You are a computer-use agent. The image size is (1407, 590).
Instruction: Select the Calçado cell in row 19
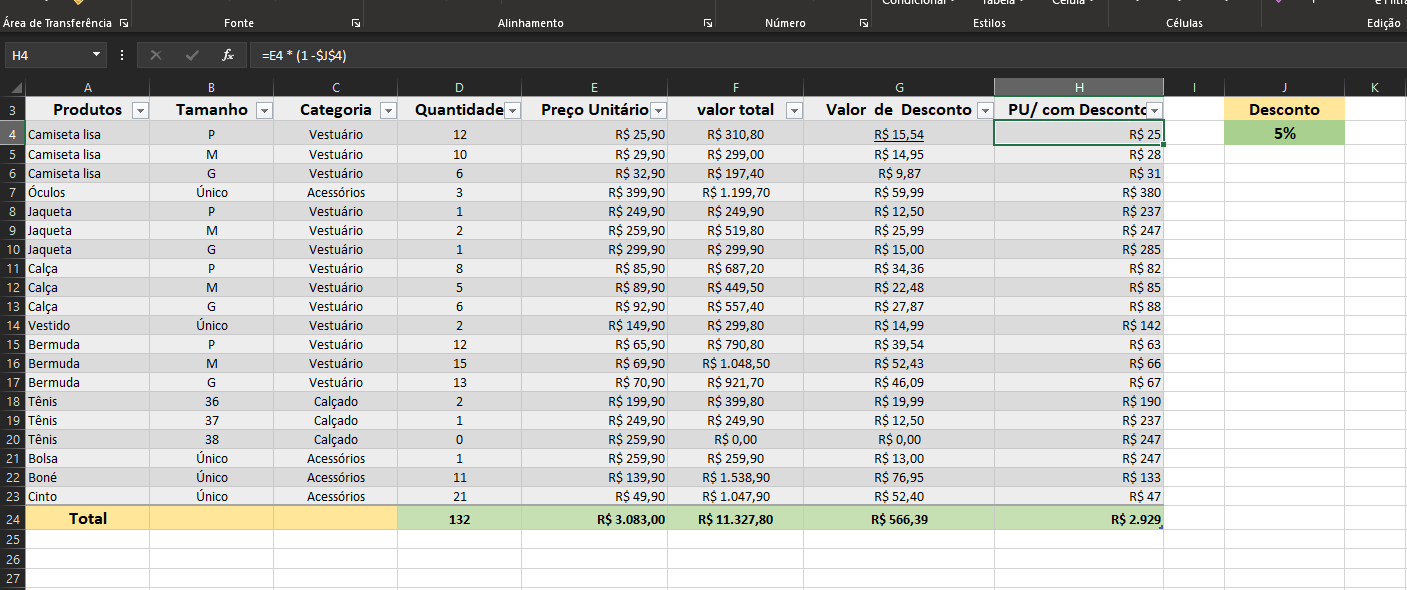(x=336, y=420)
